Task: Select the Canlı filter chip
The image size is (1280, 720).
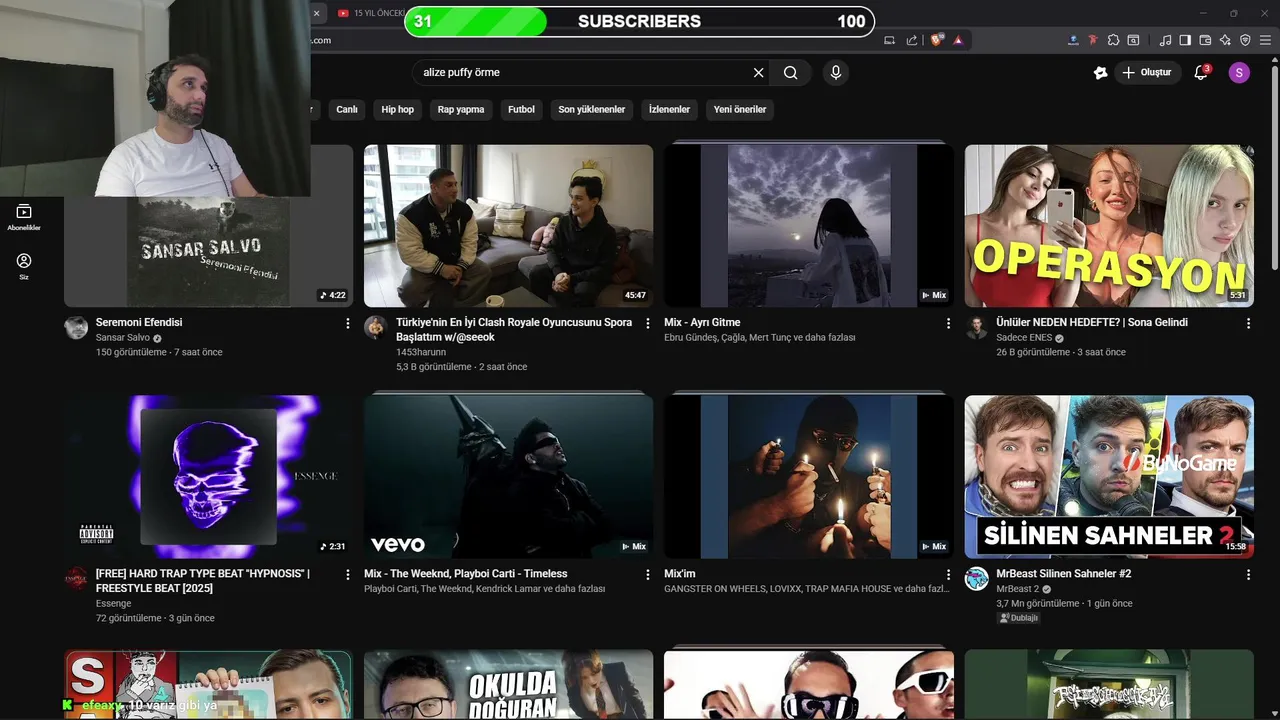Action: coord(347,110)
